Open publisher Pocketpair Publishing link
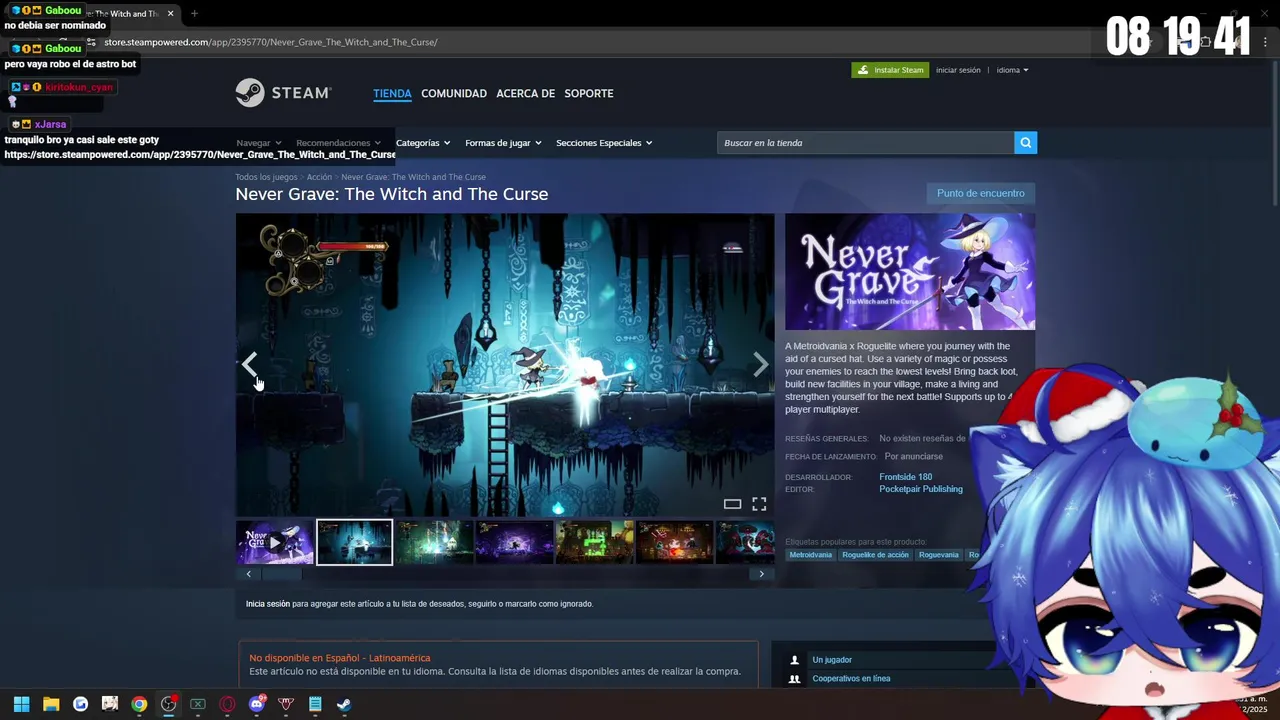 921,489
